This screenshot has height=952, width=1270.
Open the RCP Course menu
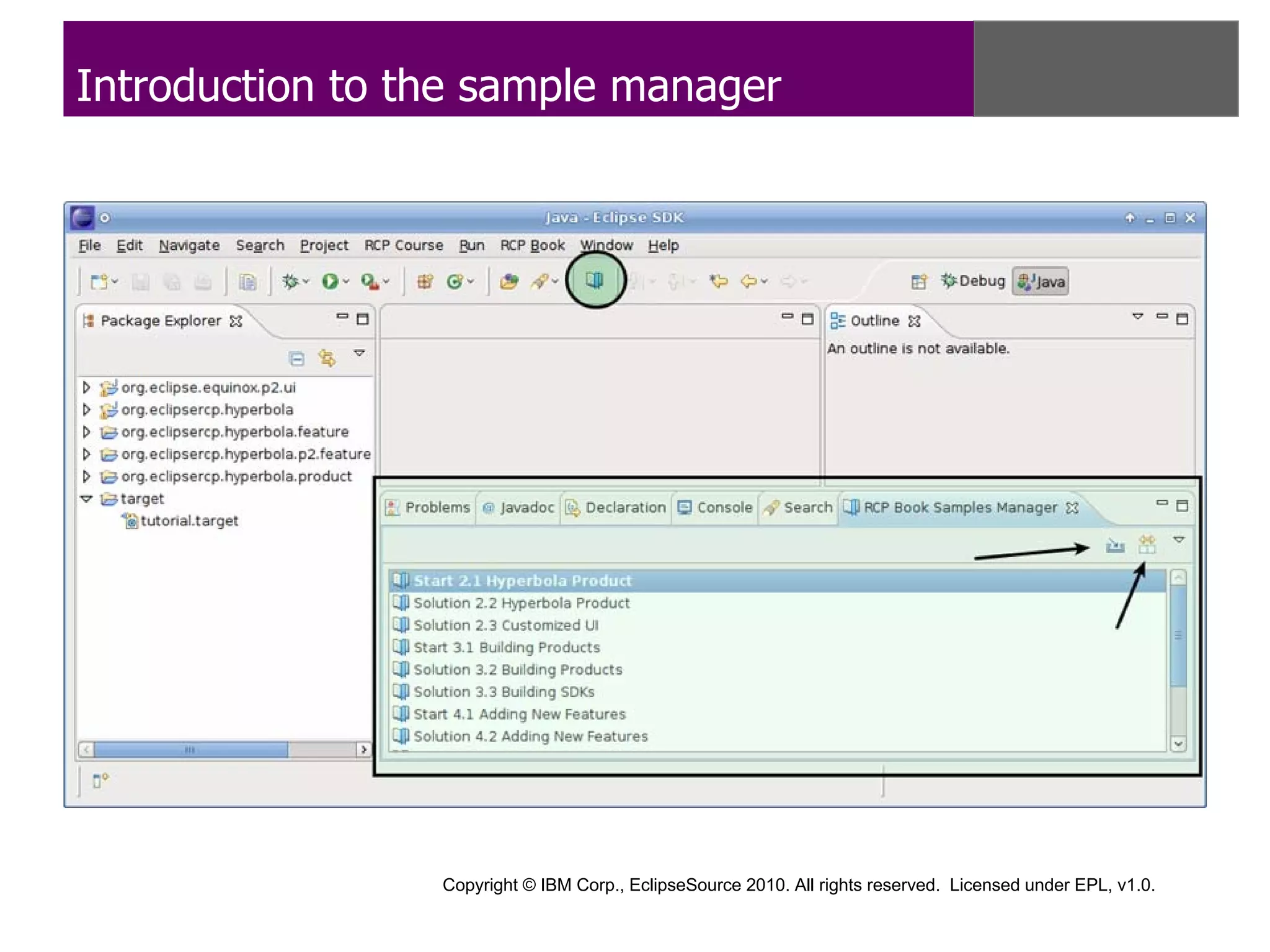pyautogui.click(x=404, y=245)
